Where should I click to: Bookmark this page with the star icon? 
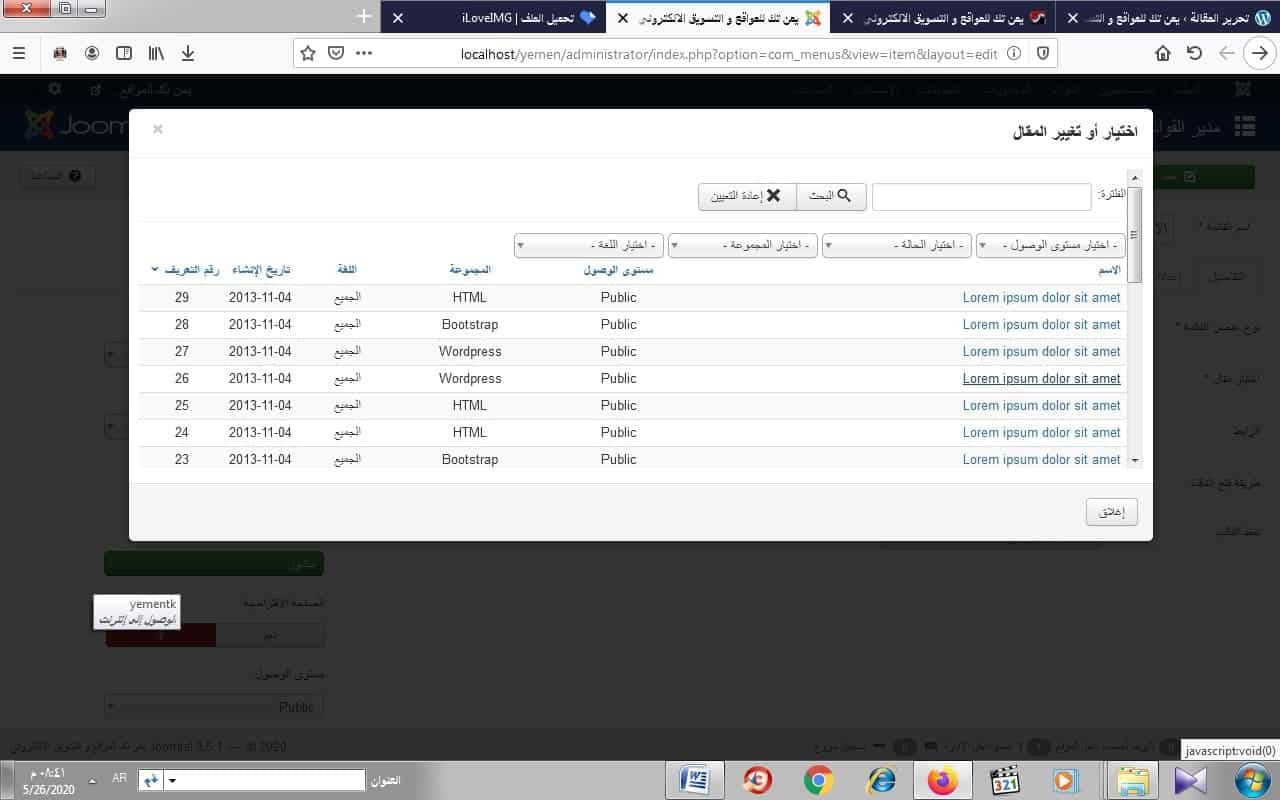click(308, 53)
